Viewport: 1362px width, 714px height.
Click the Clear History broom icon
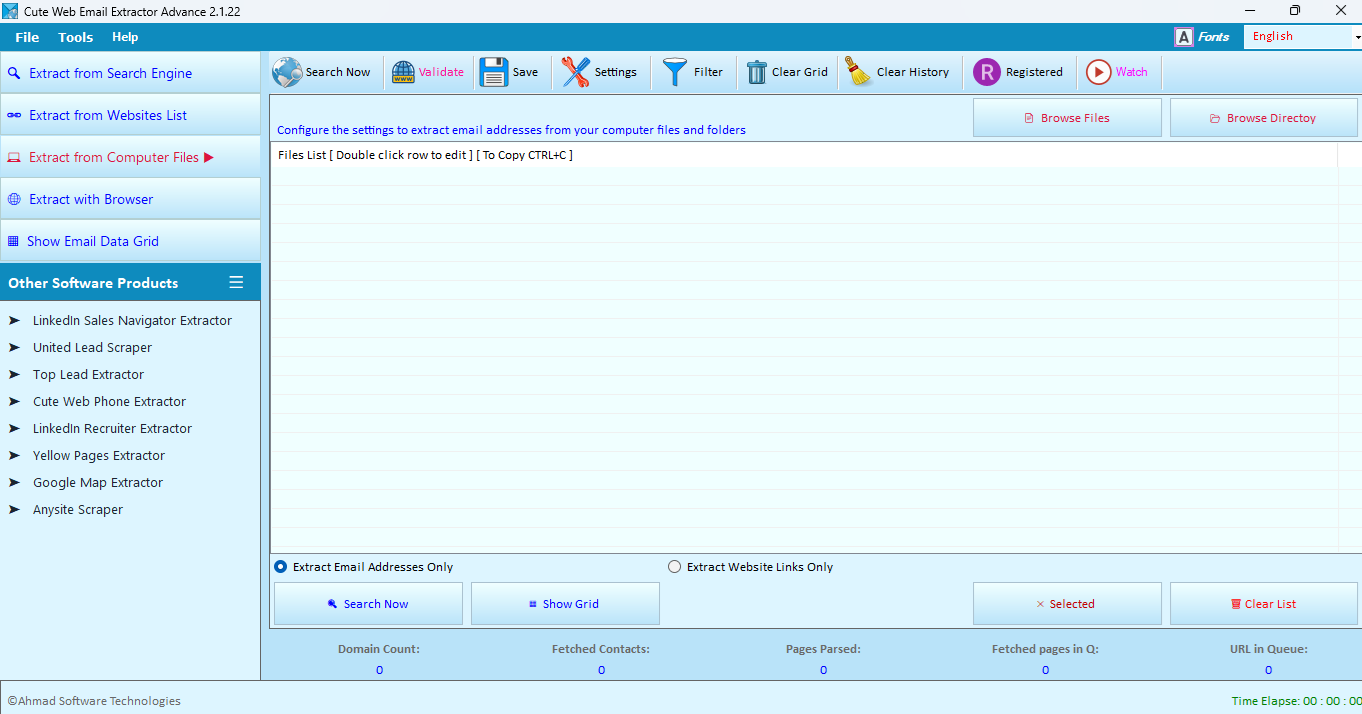858,72
